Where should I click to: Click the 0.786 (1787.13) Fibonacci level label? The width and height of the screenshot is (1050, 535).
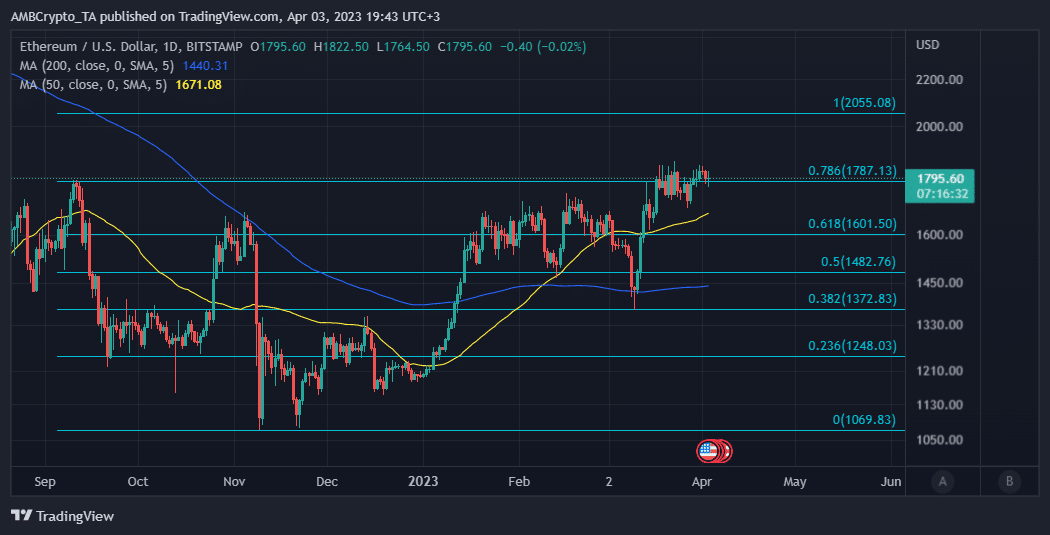[852, 171]
